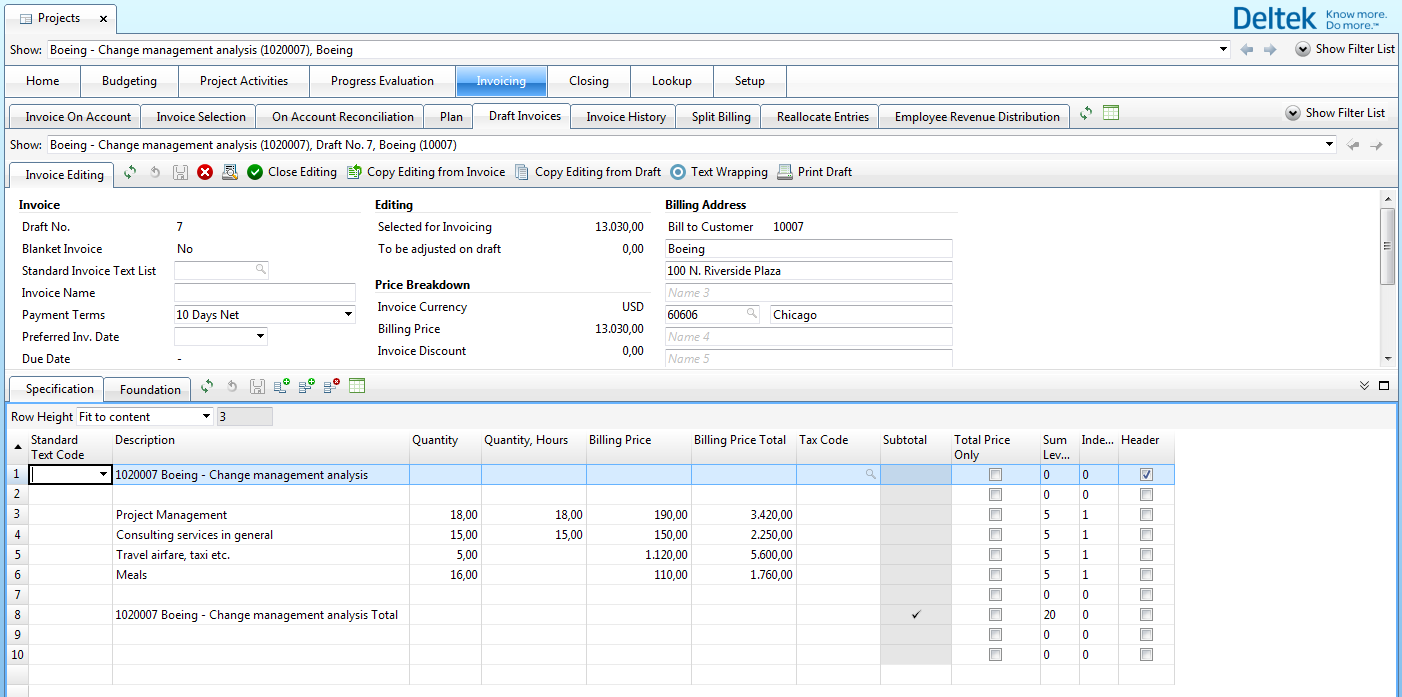
Task: Click refresh icon next to Invoice Editing tab
Action: [130, 172]
